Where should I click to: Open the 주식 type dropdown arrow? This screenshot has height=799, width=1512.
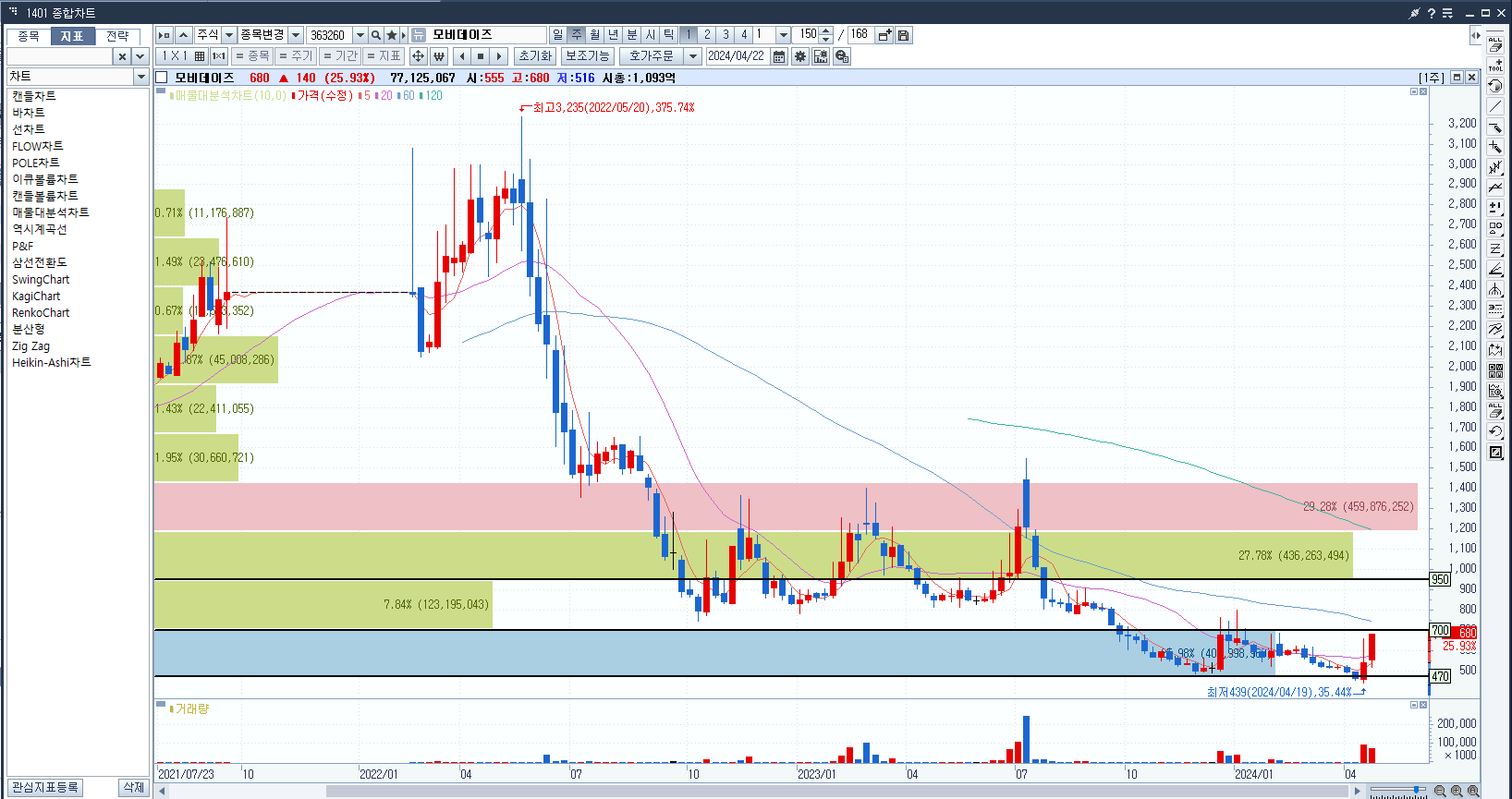pos(229,35)
